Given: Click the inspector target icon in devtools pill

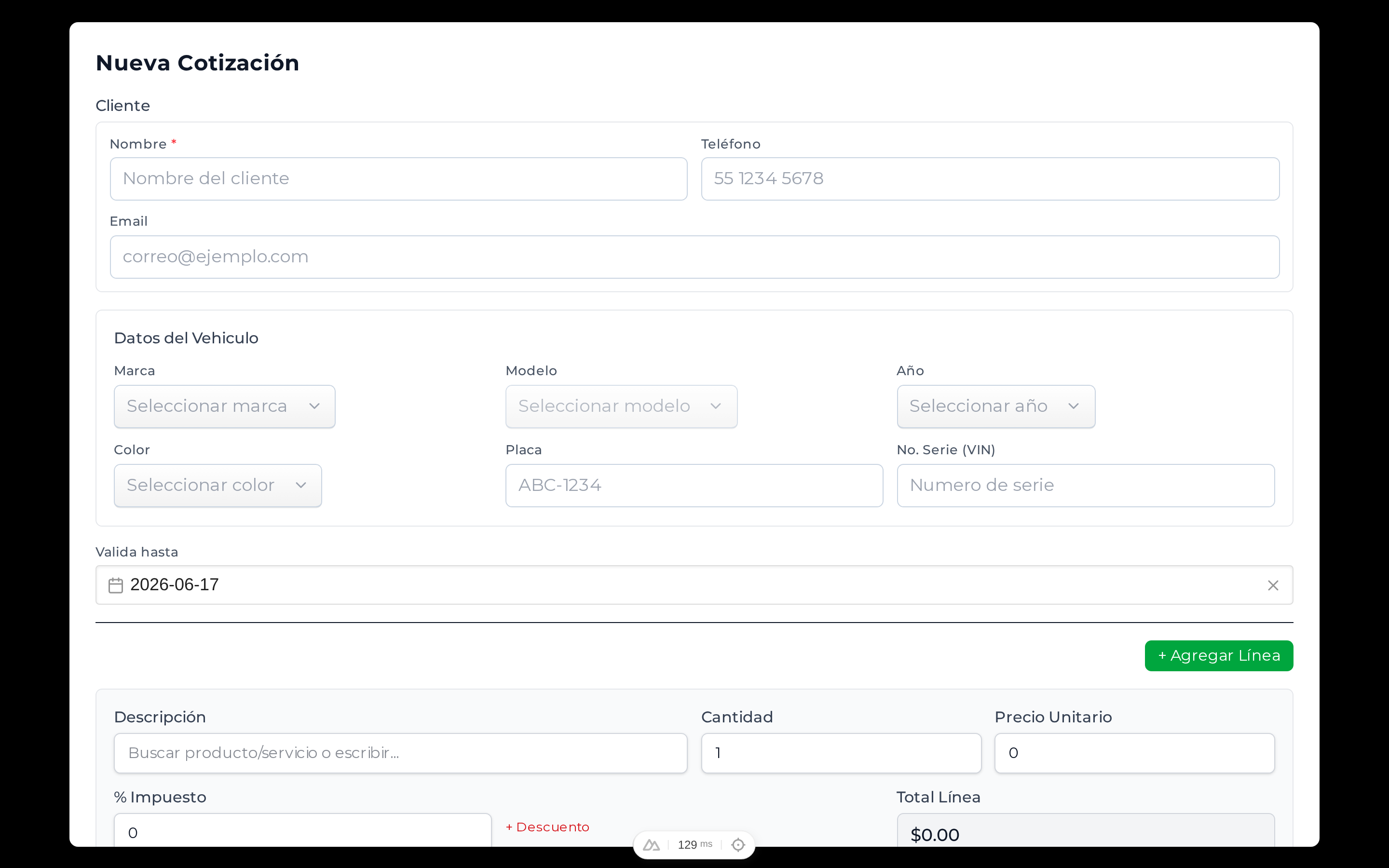Looking at the screenshot, I should click(738, 844).
